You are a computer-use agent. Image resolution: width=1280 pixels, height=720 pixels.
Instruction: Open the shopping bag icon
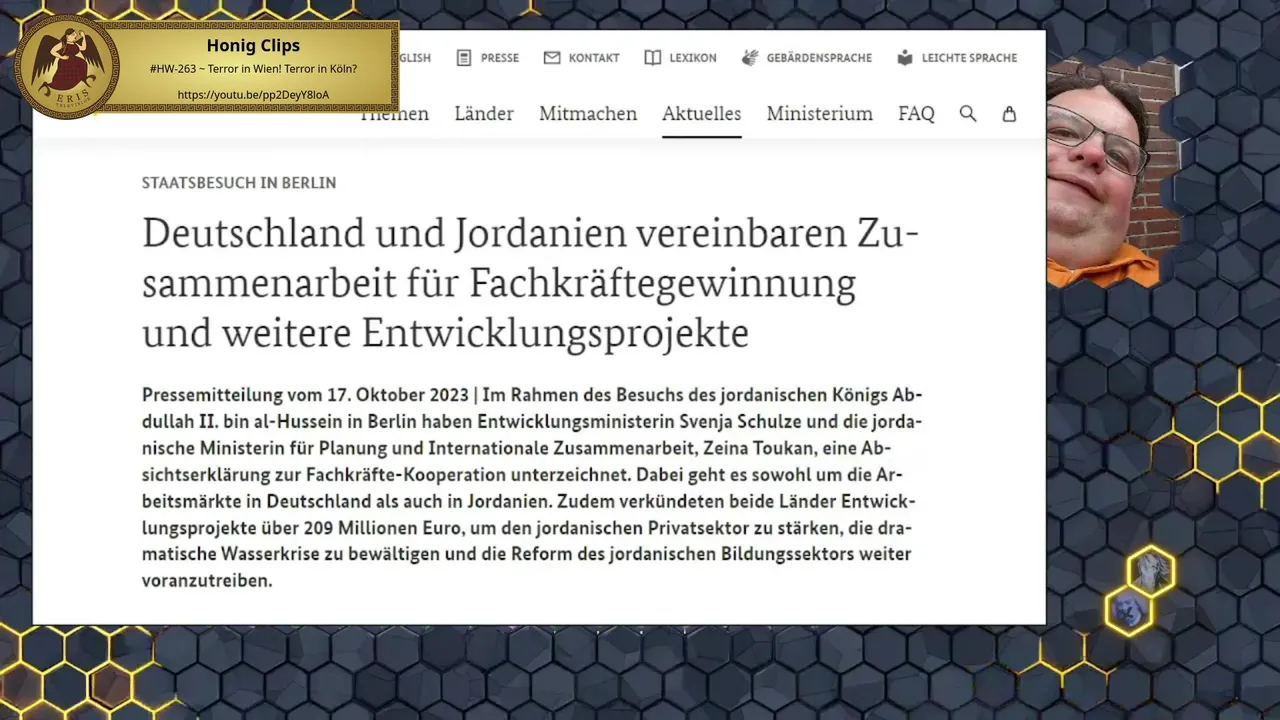[x=1009, y=114]
